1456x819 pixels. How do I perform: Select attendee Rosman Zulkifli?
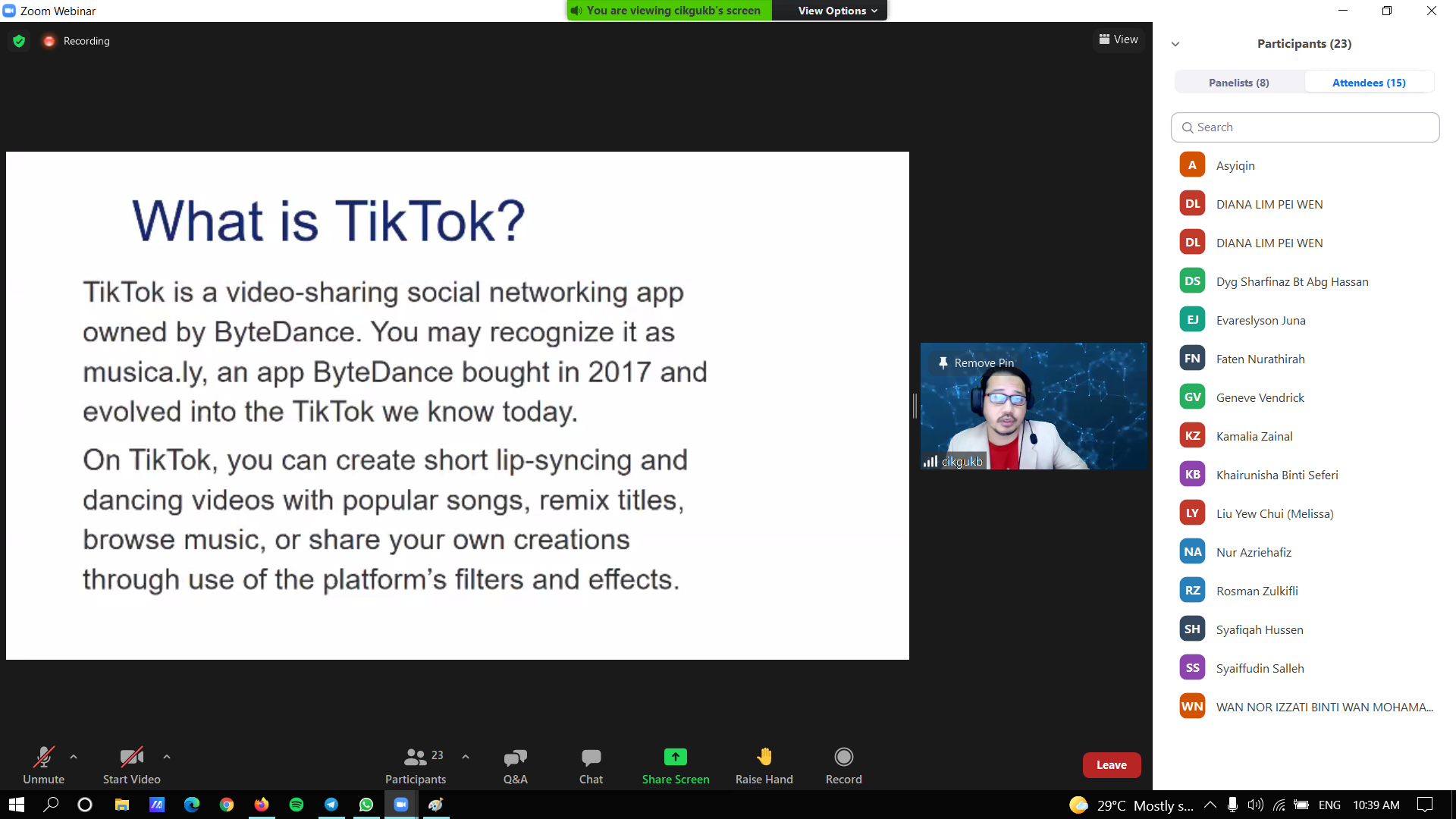[x=1304, y=591]
